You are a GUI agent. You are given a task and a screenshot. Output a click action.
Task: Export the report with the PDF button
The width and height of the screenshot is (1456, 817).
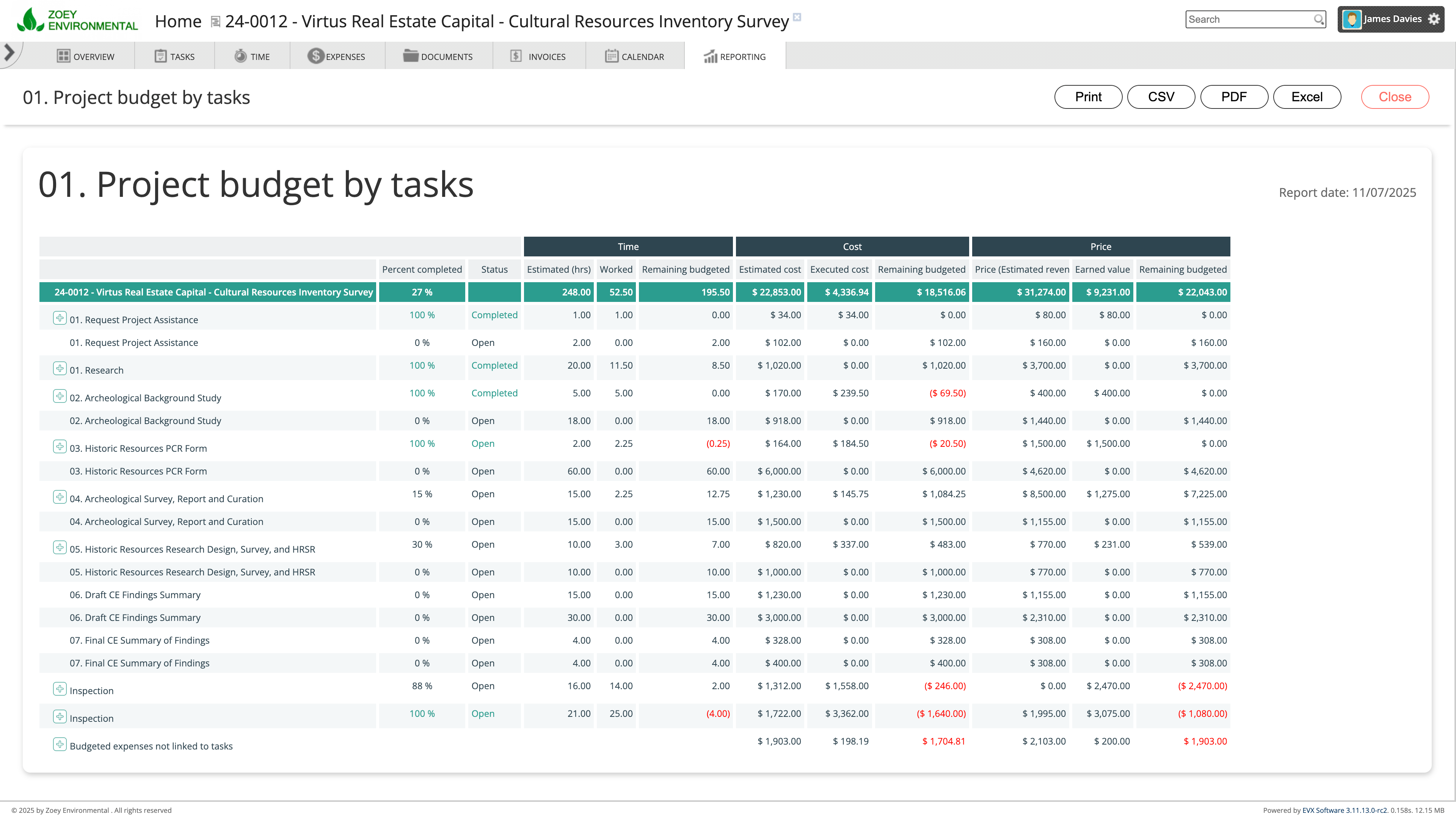[1233, 97]
